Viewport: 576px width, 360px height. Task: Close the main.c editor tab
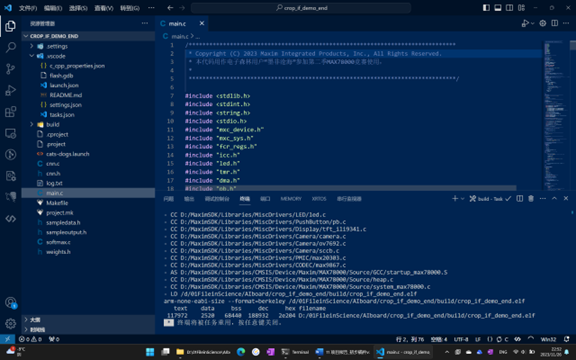coord(202,24)
